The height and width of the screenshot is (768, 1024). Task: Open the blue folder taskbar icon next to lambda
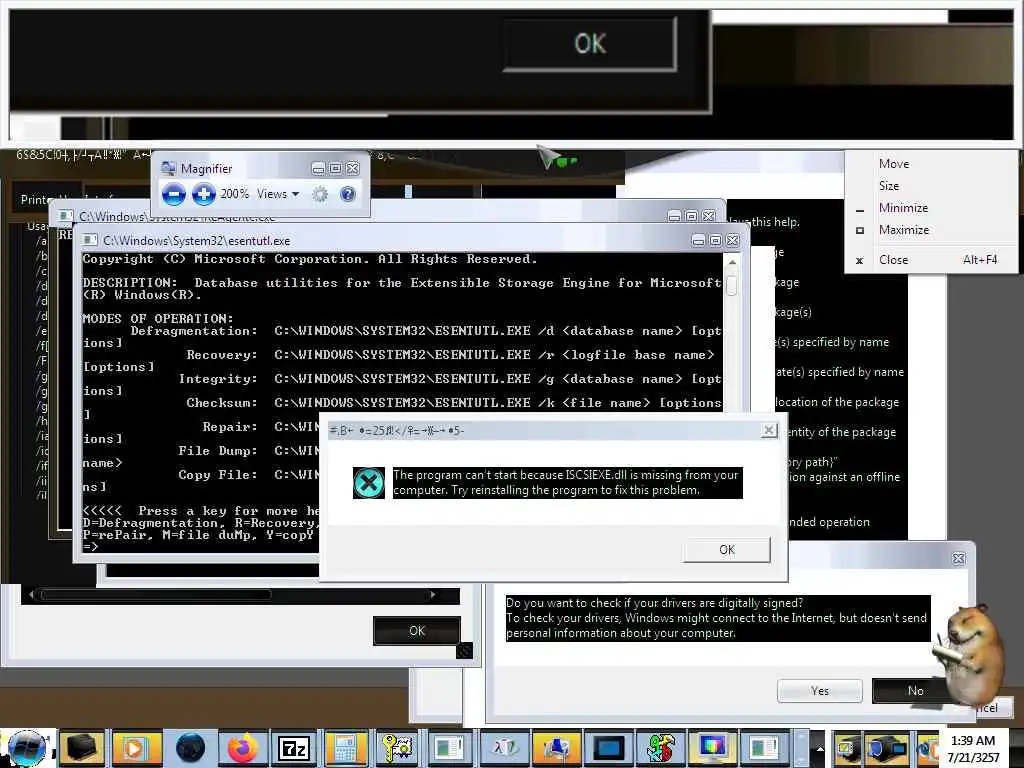[556, 748]
